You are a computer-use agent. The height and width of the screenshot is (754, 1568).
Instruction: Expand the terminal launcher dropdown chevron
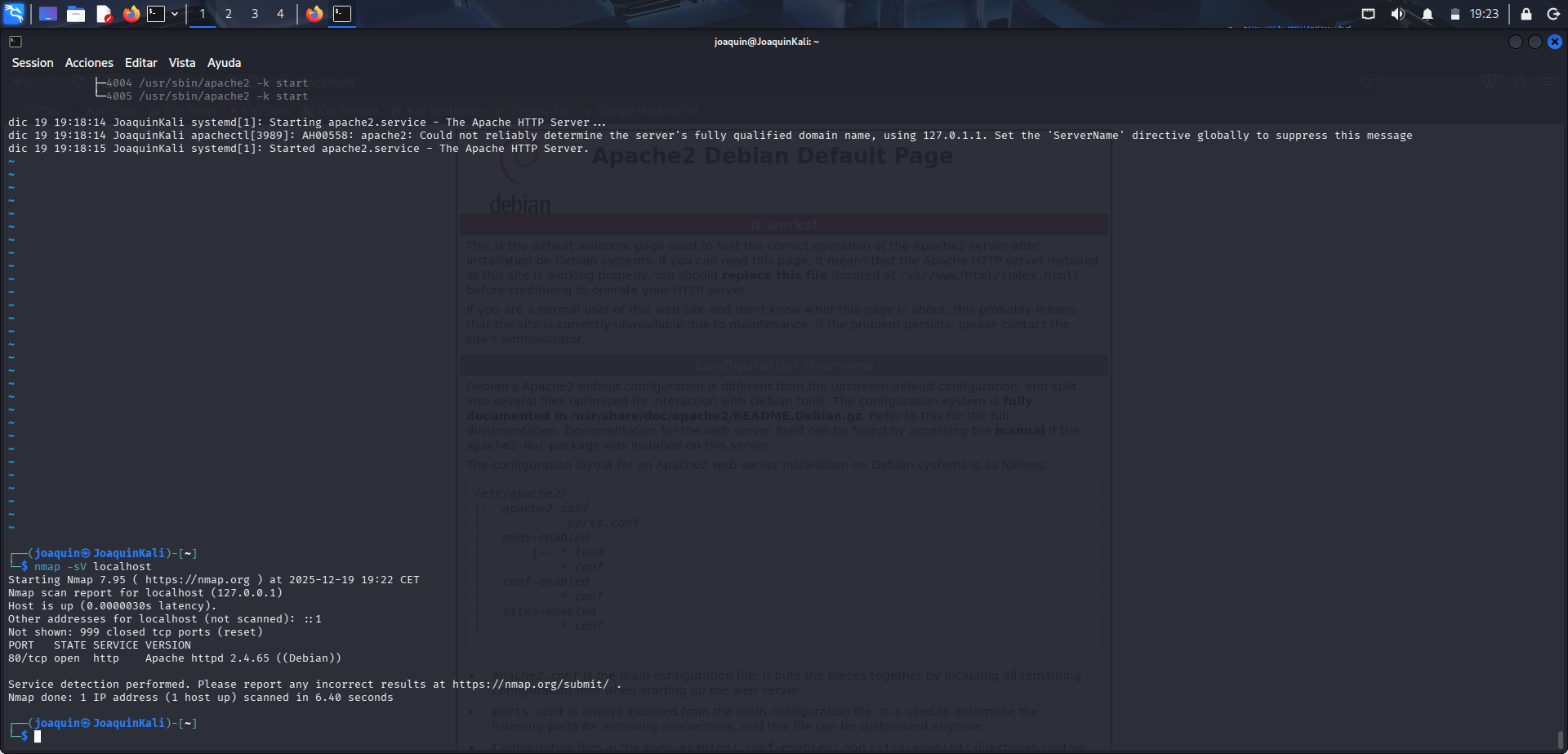174,13
